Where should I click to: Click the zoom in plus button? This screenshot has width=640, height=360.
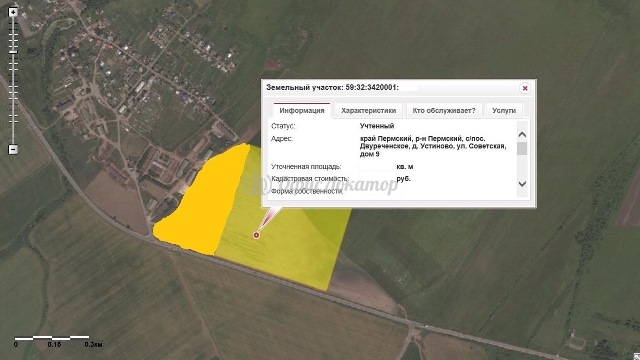click(x=13, y=12)
